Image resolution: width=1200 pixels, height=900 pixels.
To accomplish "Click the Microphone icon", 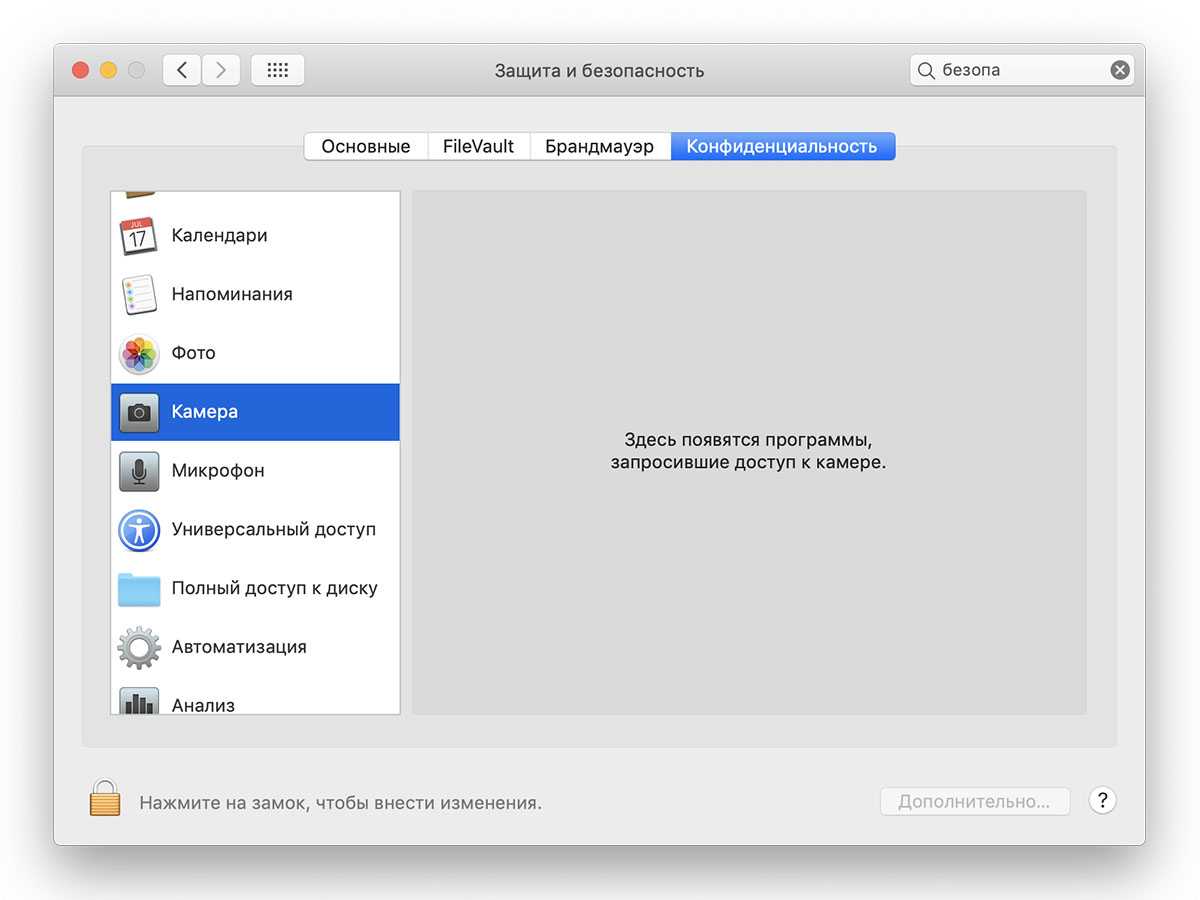I will (138, 471).
